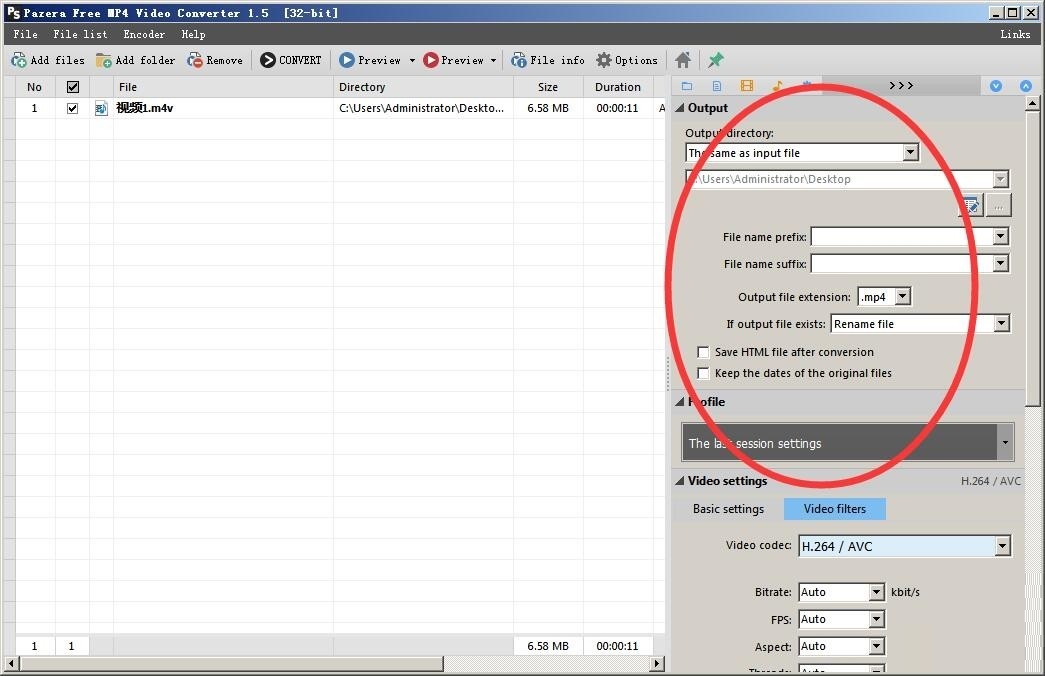Jump to video settings film-strip panel icon
This screenshot has width=1045, height=676.
(x=746, y=86)
